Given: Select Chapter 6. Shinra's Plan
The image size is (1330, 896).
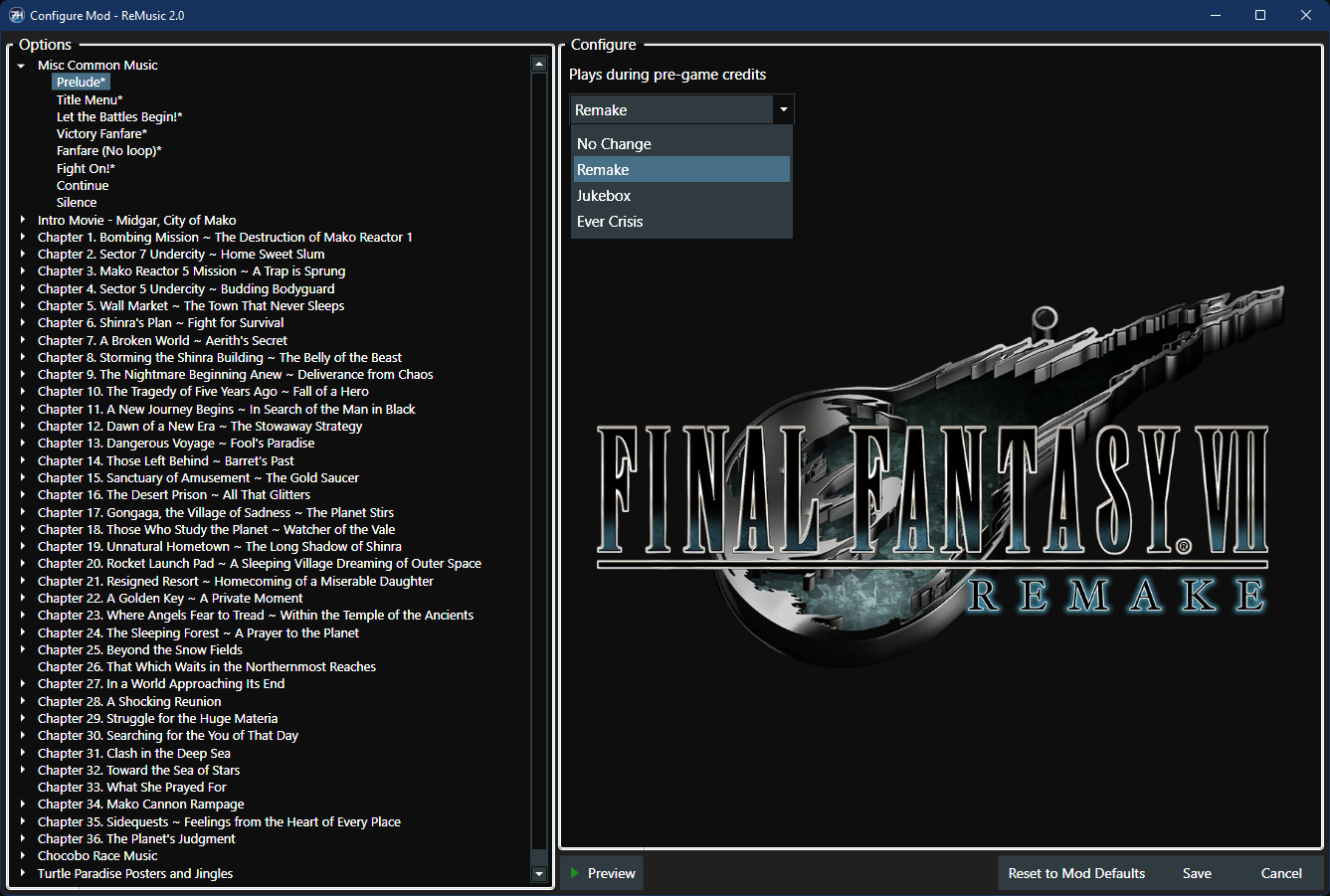Looking at the screenshot, I should [x=160, y=323].
